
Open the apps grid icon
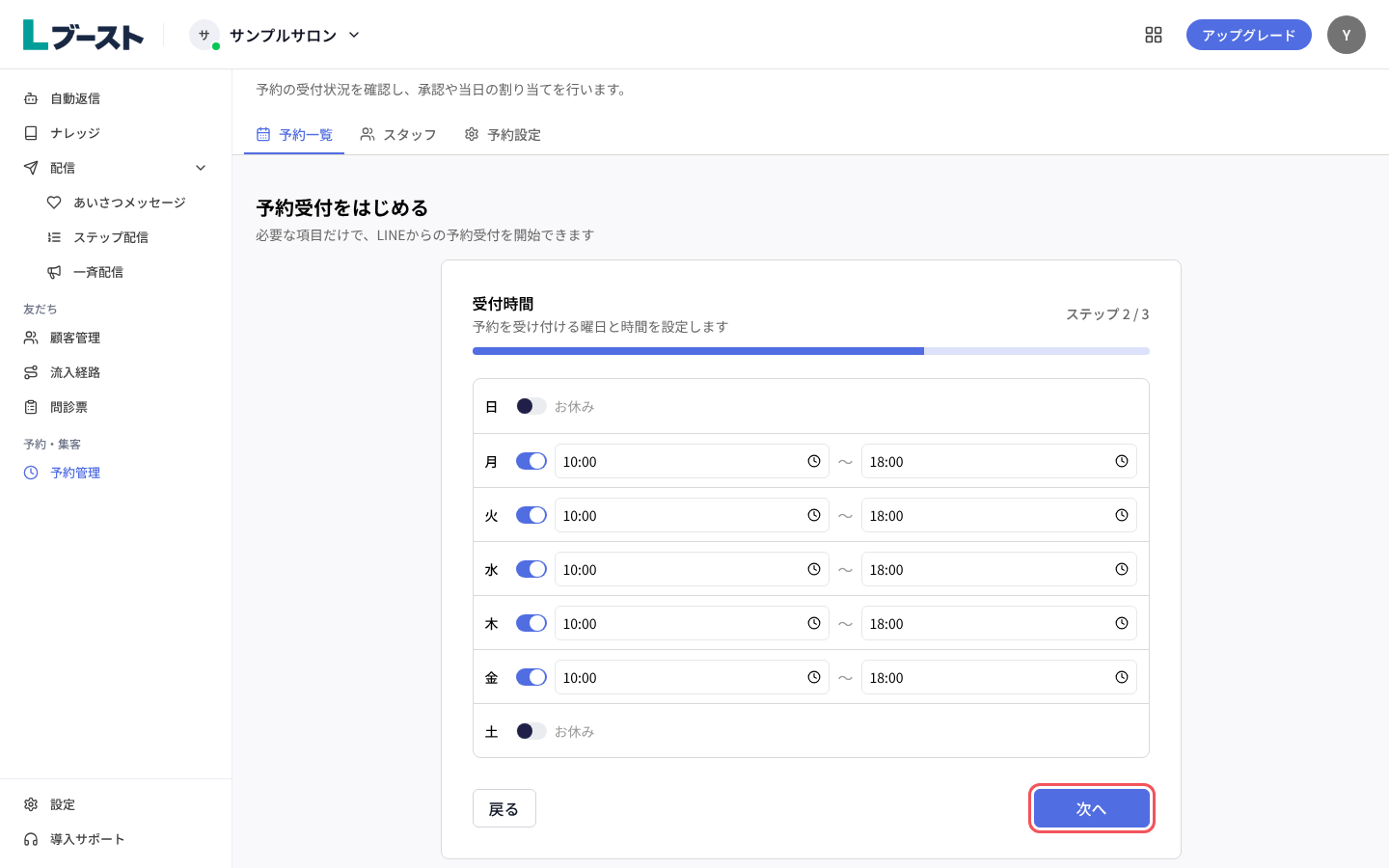1154,35
